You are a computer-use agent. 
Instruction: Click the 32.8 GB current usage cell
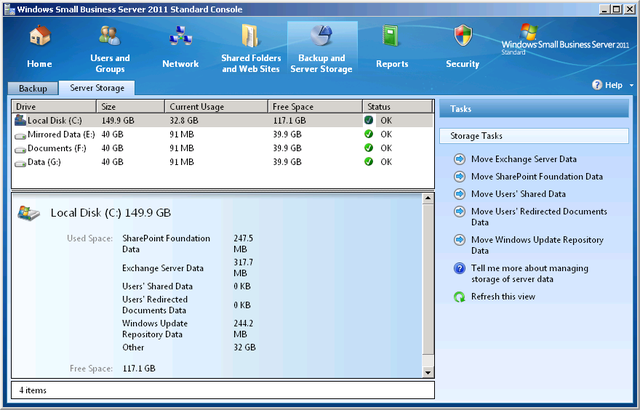[184, 120]
